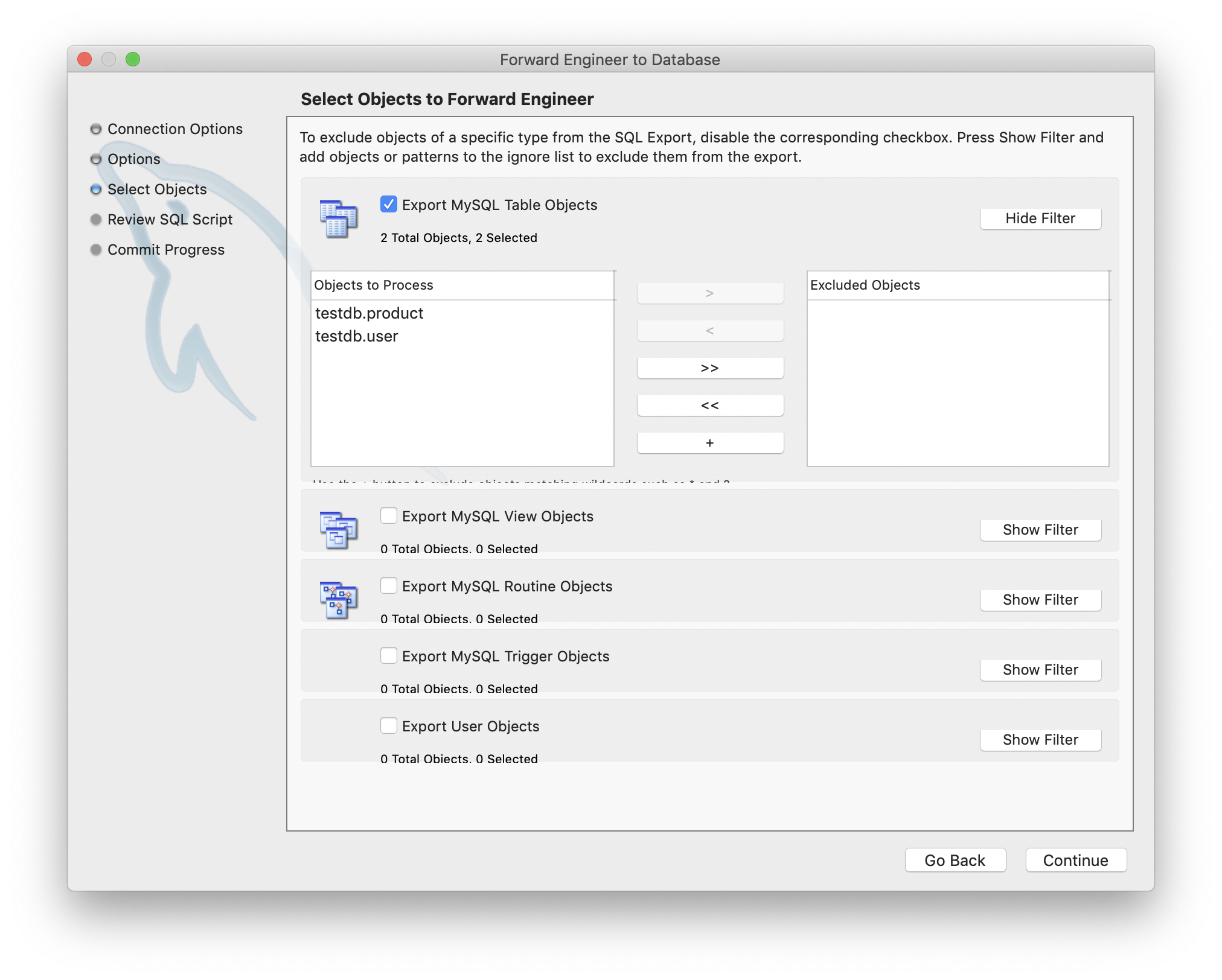Click the + wildcard exclude button
The image size is (1222, 980).
(x=710, y=443)
